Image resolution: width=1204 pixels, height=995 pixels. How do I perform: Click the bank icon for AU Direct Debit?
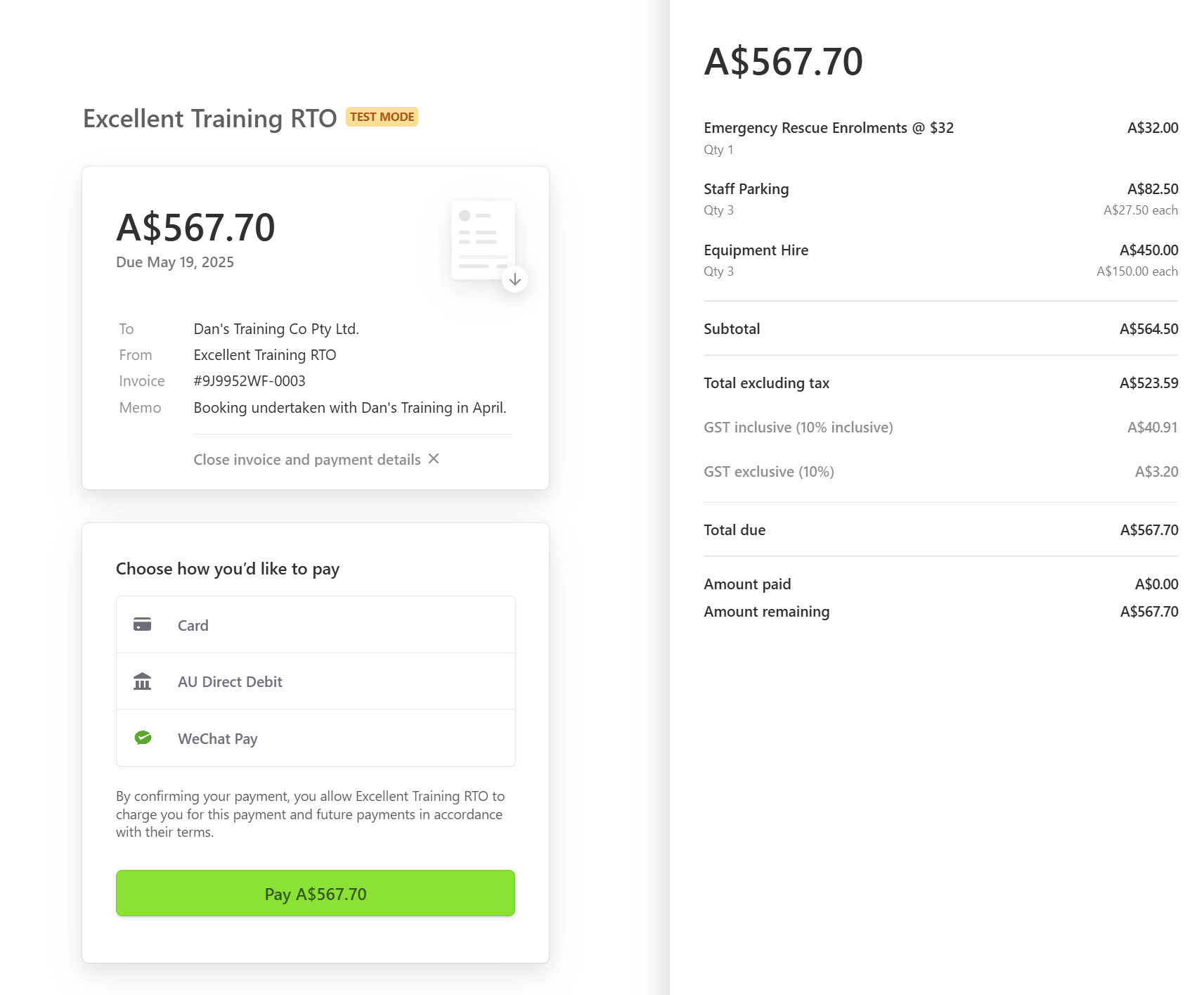[x=143, y=681]
